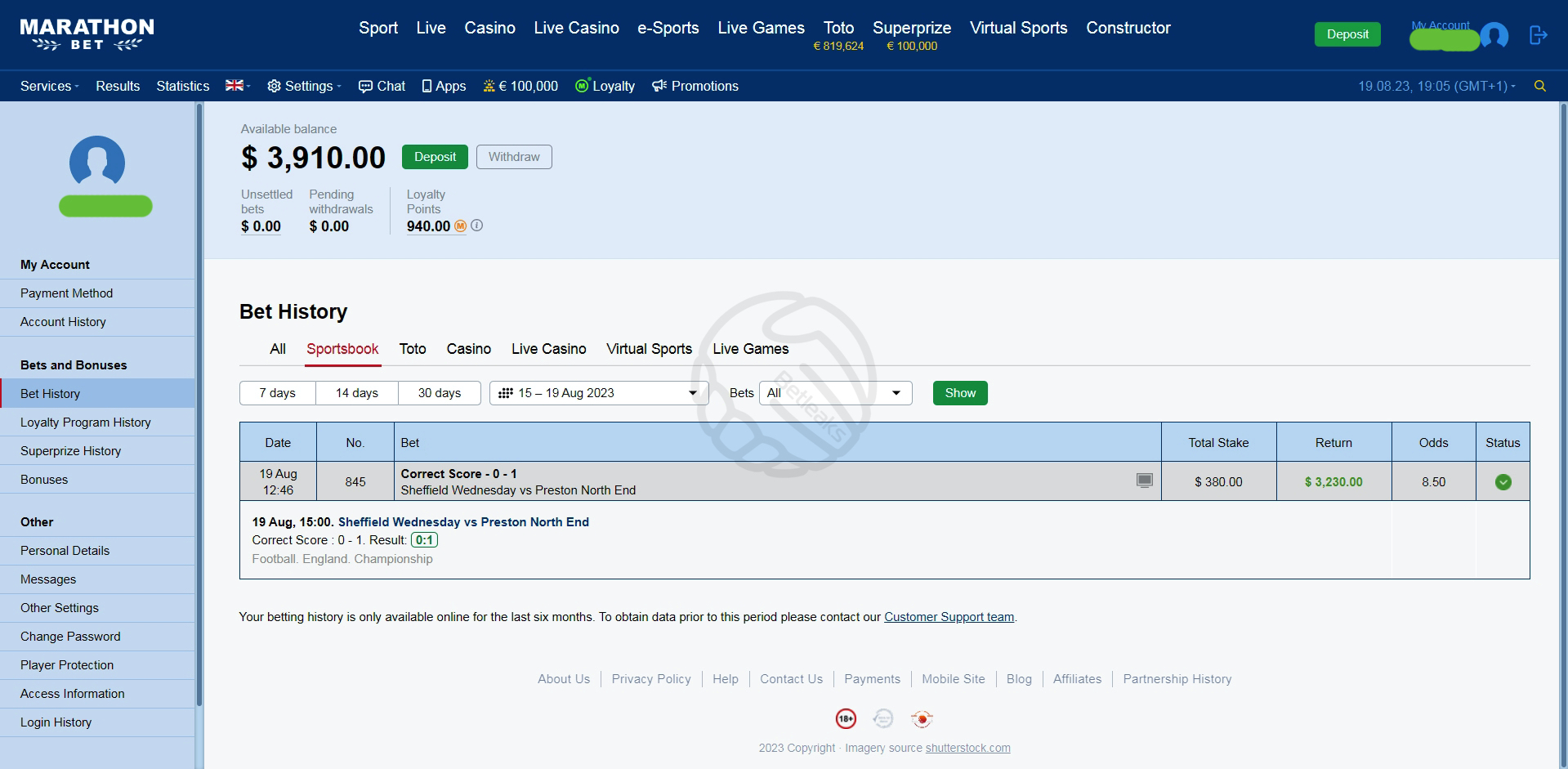Open Loyalty Program History in sidebar
Image resolution: width=1568 pixels, height=769 pixels.
click(x=97, y=423)
